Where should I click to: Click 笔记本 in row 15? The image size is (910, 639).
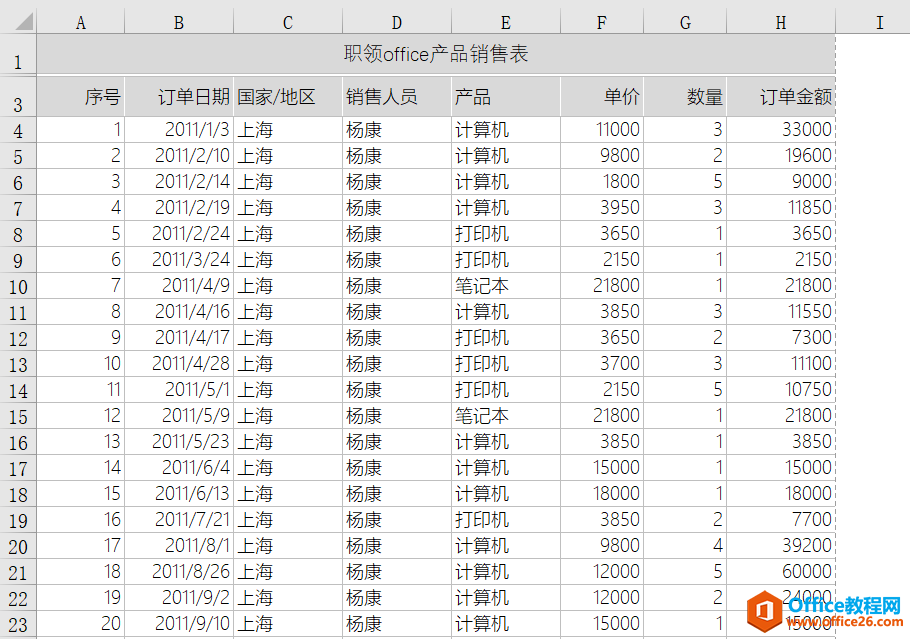point(506,416)
